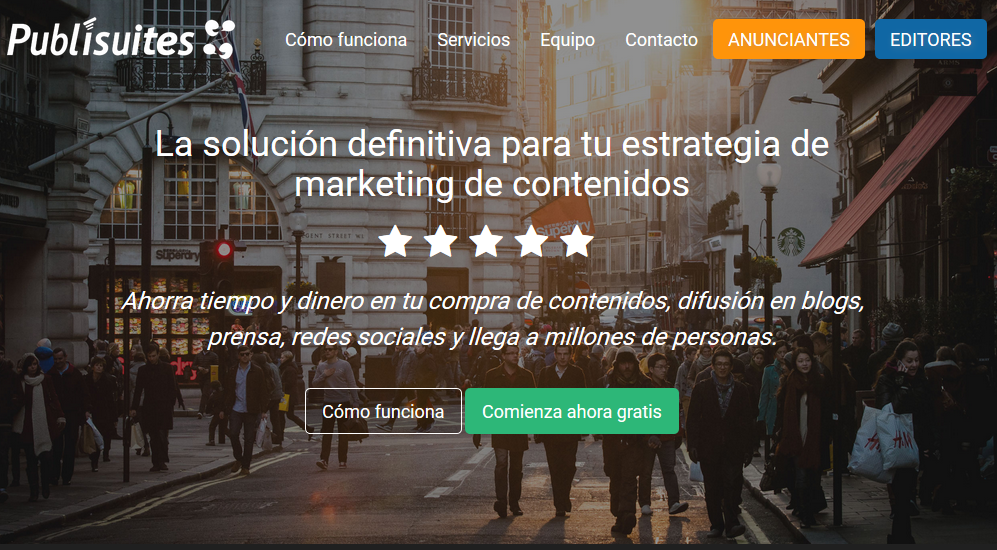Viewport: 997px width, 550px height.
Task: Click the Starbucks sign in the background photo
Action: [791, 242]
